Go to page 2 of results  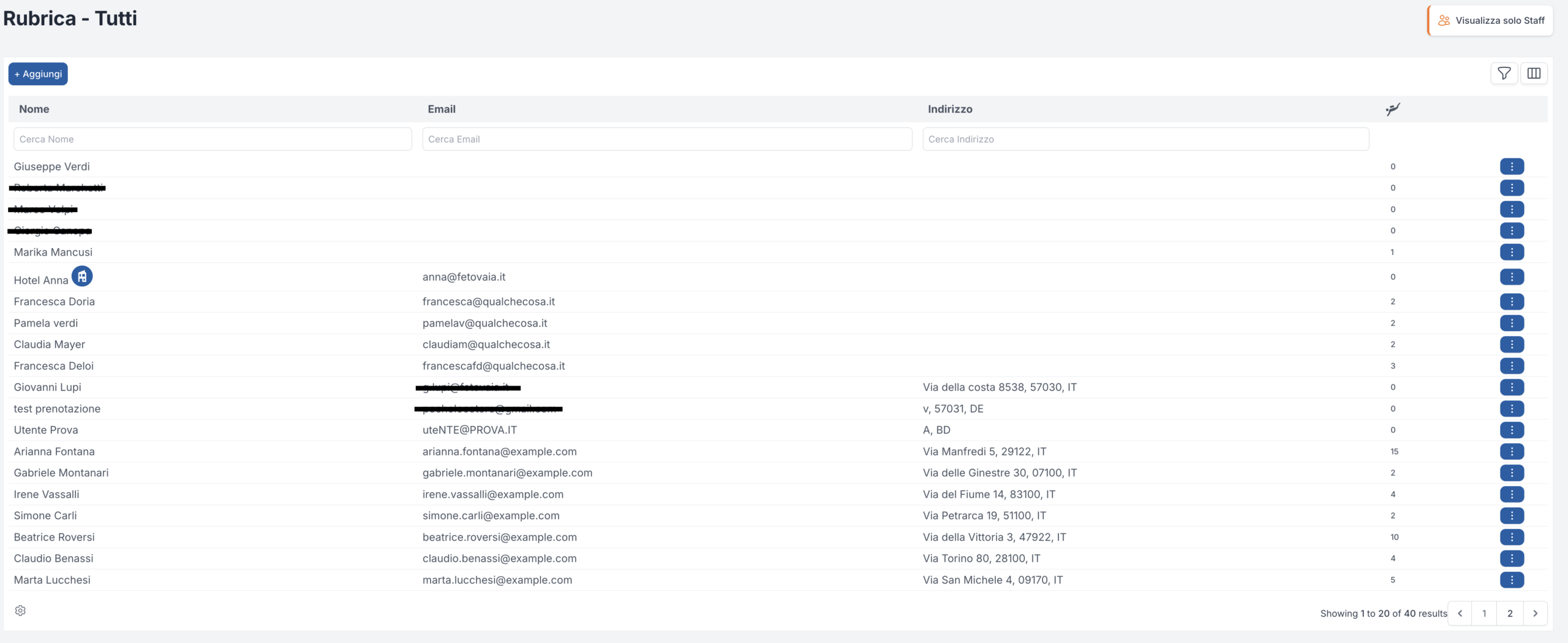(x=1510, y=614)
